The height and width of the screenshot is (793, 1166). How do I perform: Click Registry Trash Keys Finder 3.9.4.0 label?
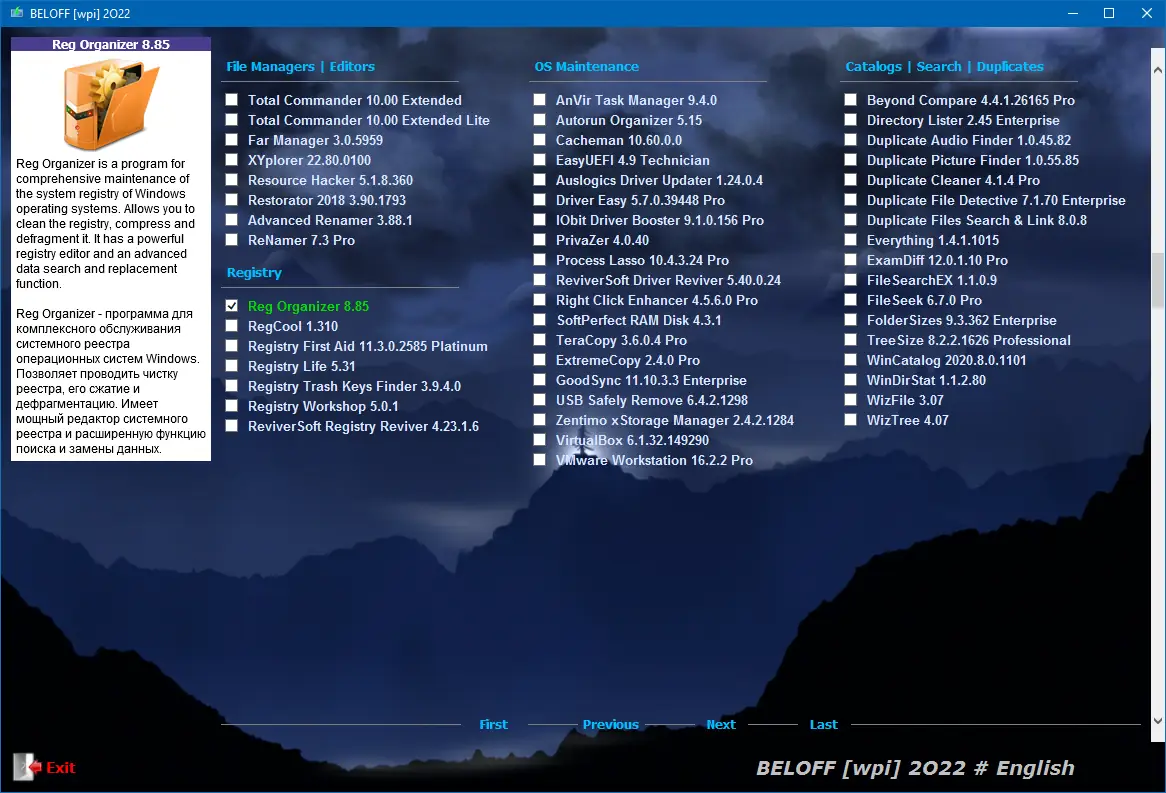pos(354,386)
